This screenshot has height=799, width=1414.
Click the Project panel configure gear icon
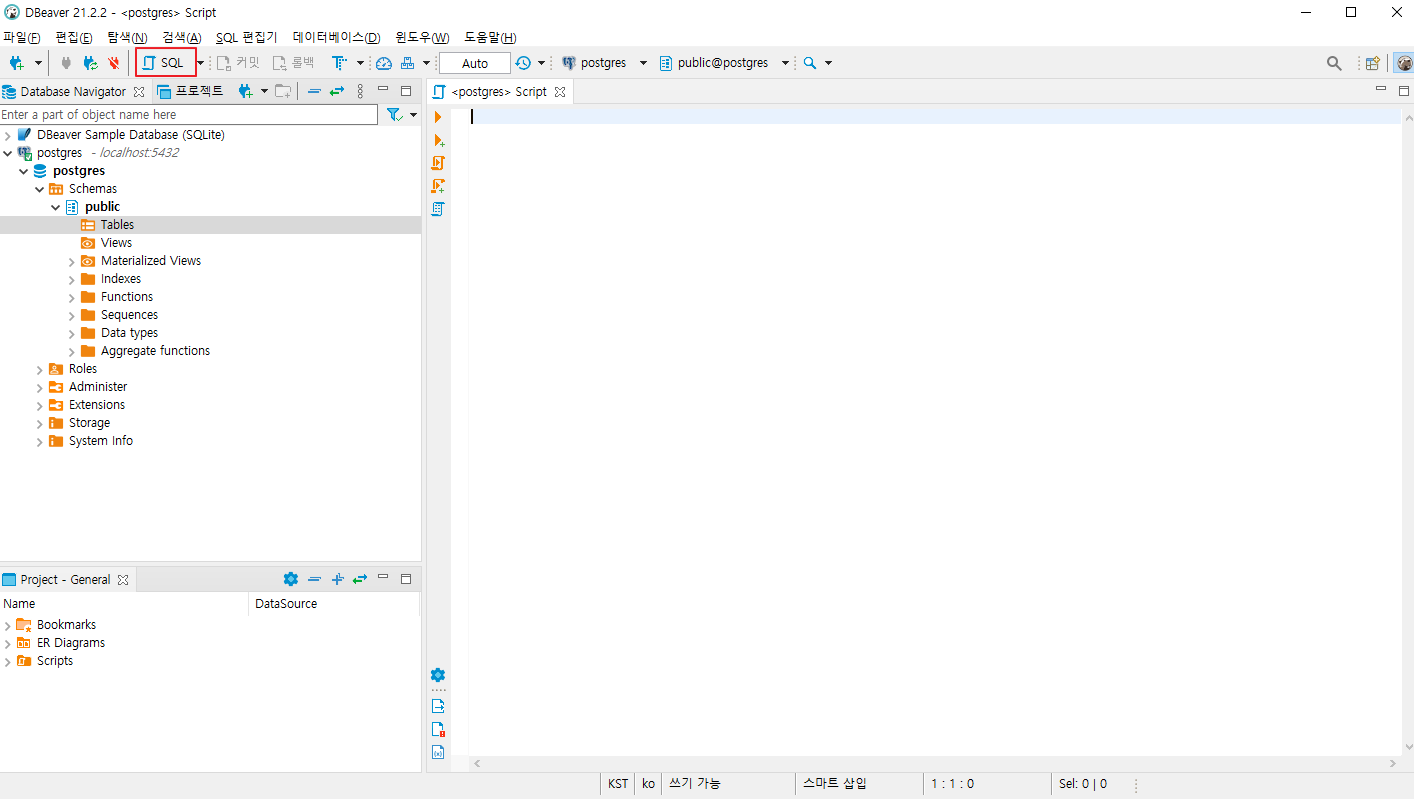[x=291, y=579]
